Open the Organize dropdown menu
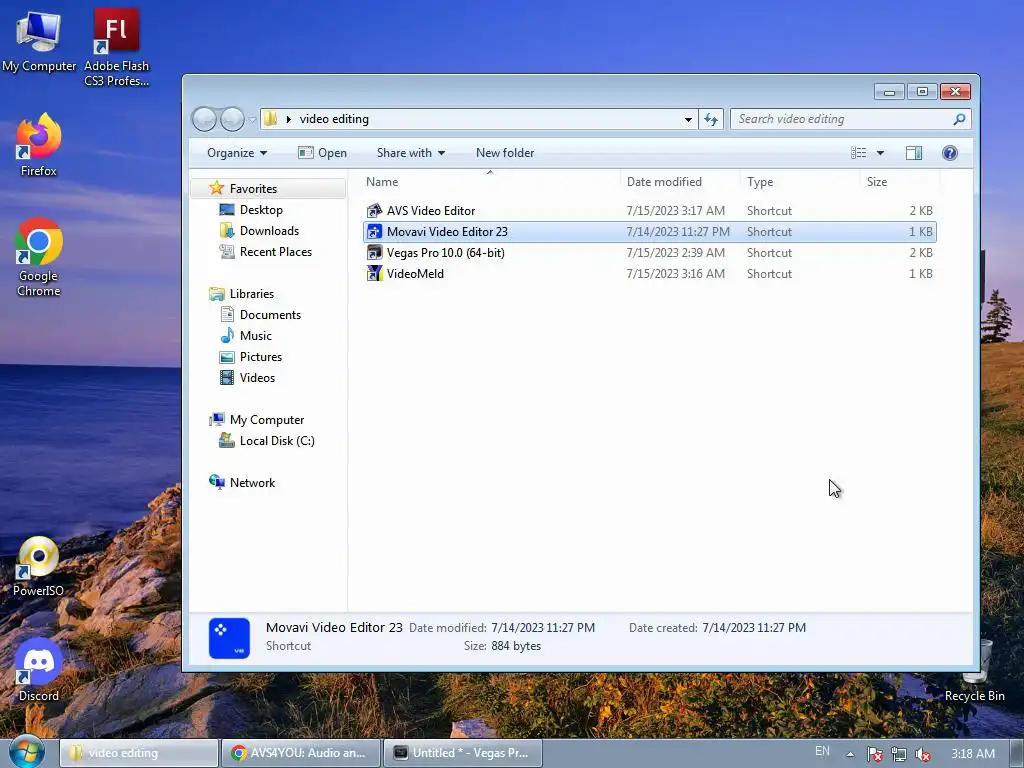1024x768 pixels. coord(237,153)
